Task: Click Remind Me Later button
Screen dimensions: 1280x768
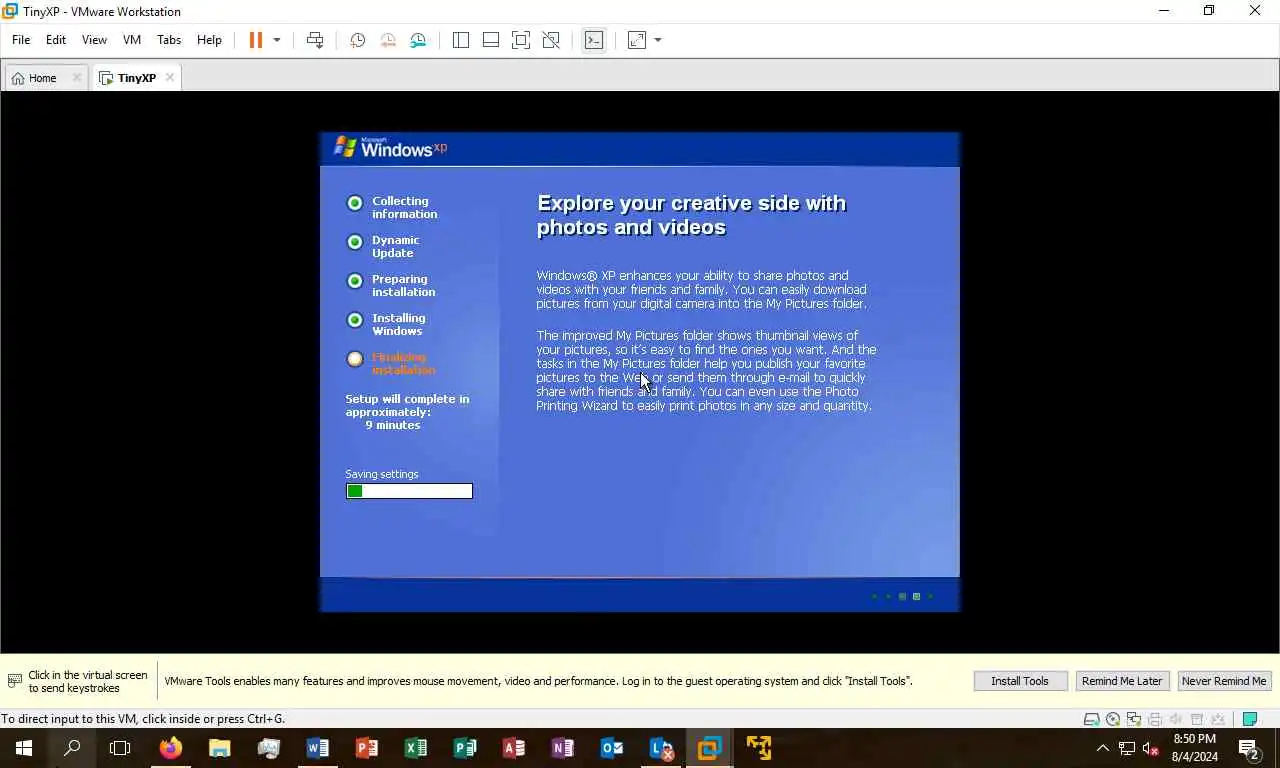Action: [x=1122, y=681]
